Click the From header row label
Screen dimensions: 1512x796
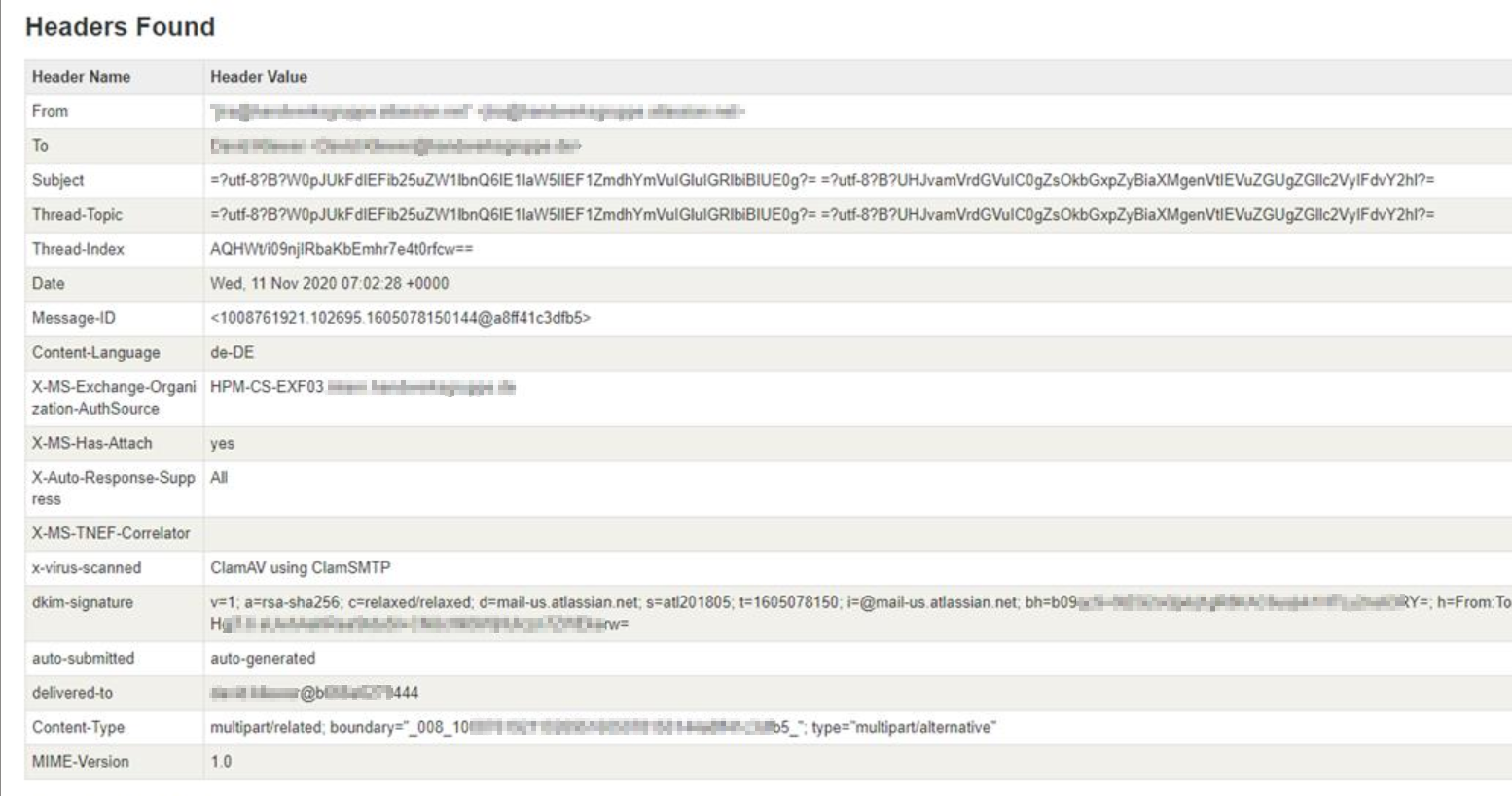coord(50,111)
